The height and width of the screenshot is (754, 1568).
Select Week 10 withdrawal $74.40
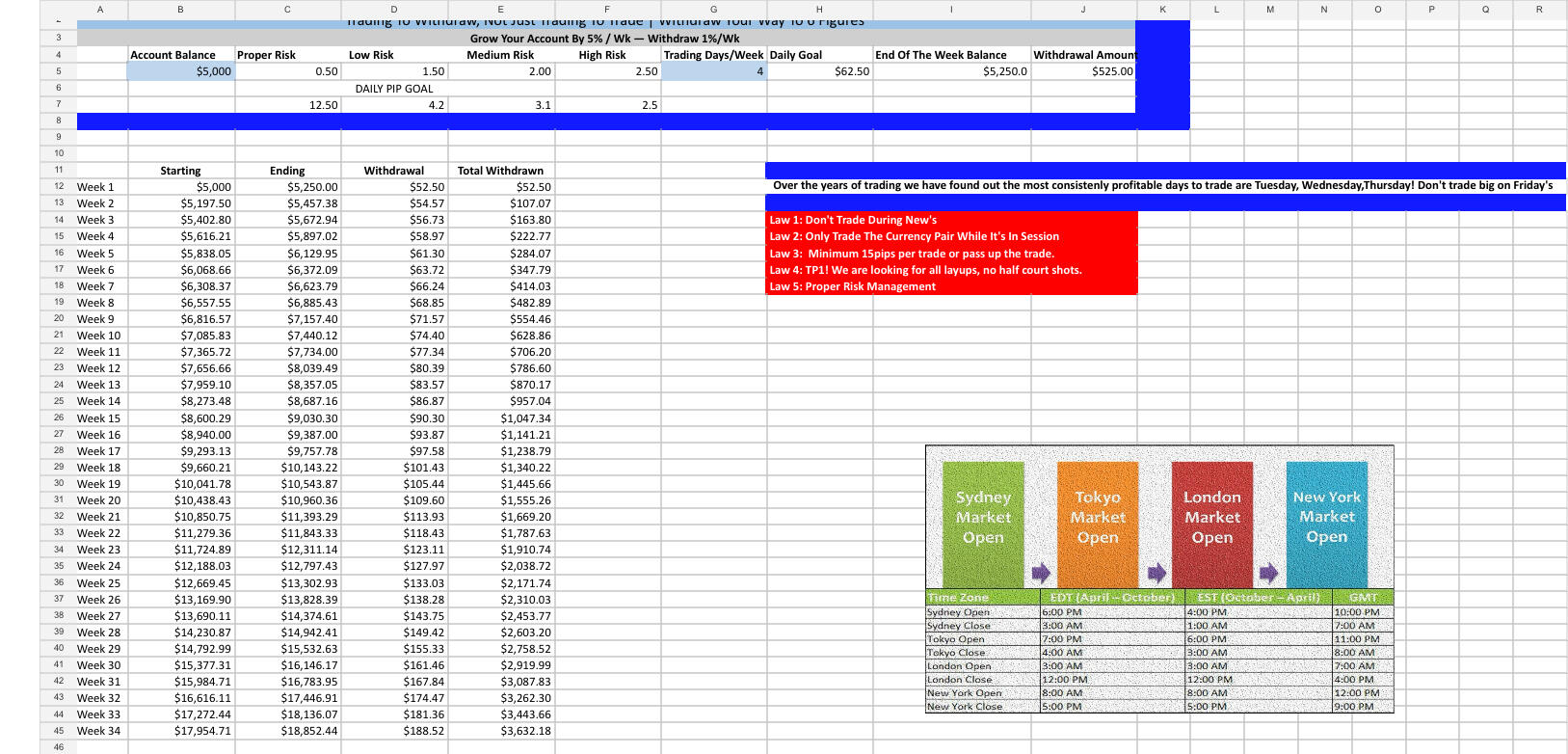(x=393, y=336)
